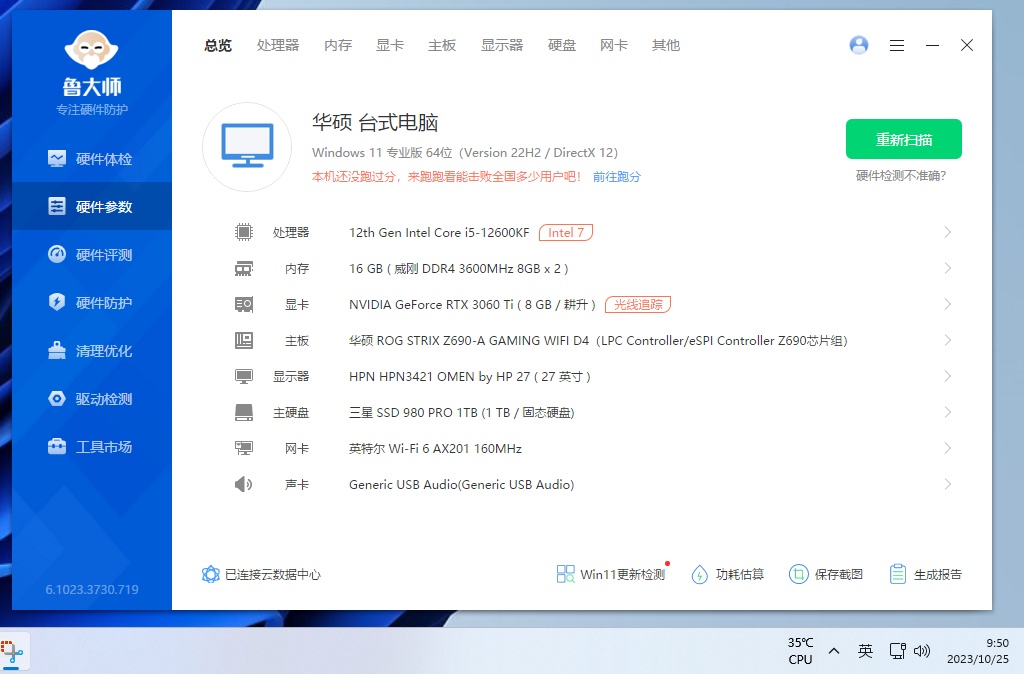
Task: Click the 重新扫描 green button
Action: tap(903, 139)
